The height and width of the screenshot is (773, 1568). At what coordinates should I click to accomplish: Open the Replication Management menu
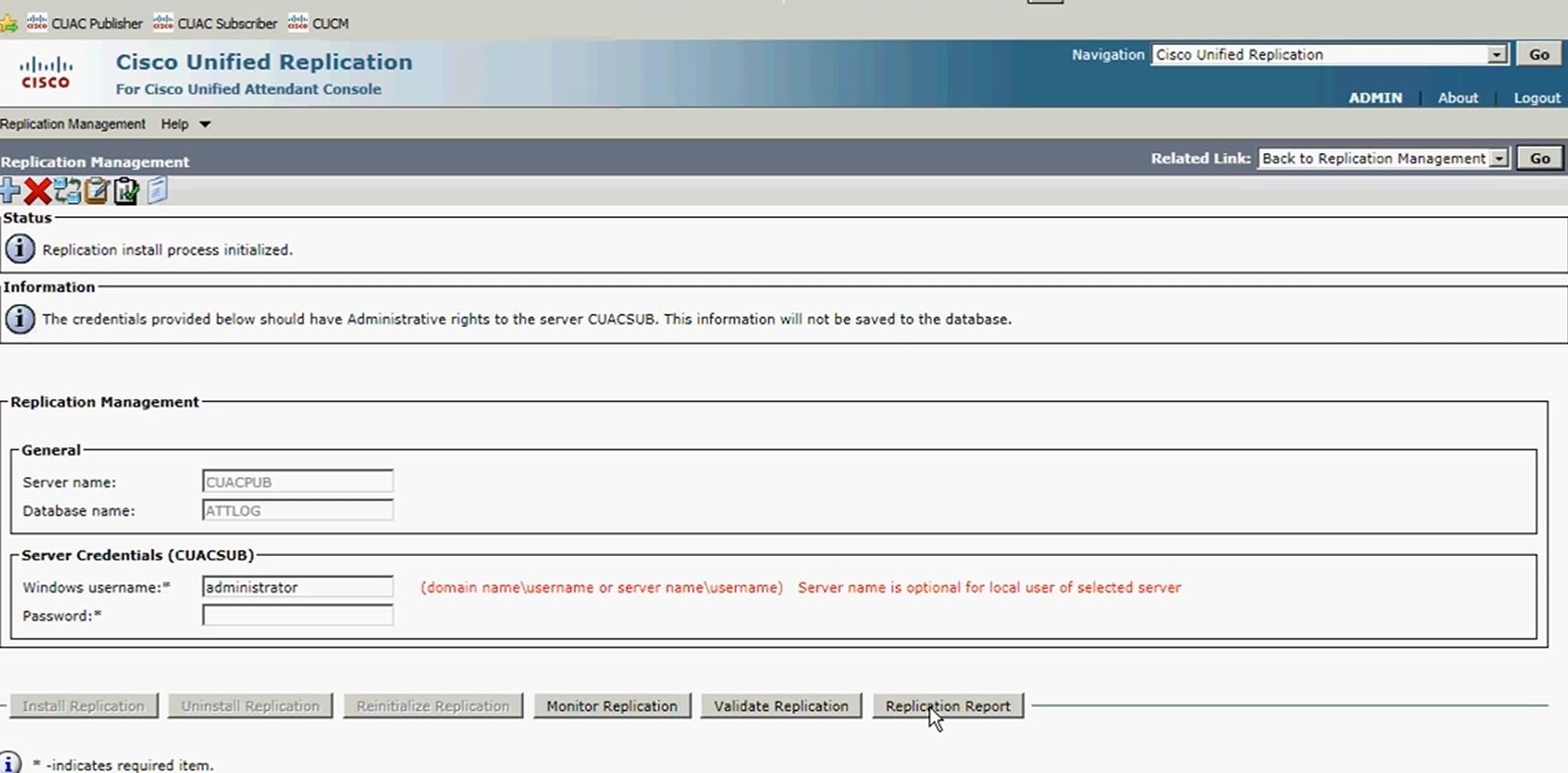(73, 124)
